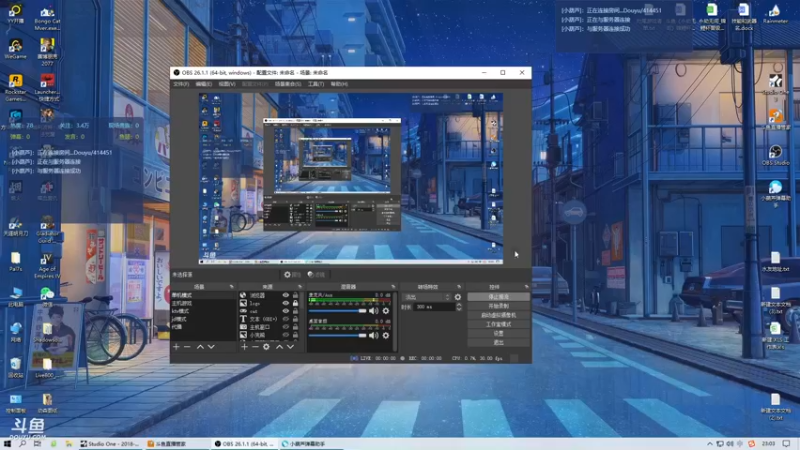Open the File (F) menu
The image size is (800, 450).
pos(181,84)
